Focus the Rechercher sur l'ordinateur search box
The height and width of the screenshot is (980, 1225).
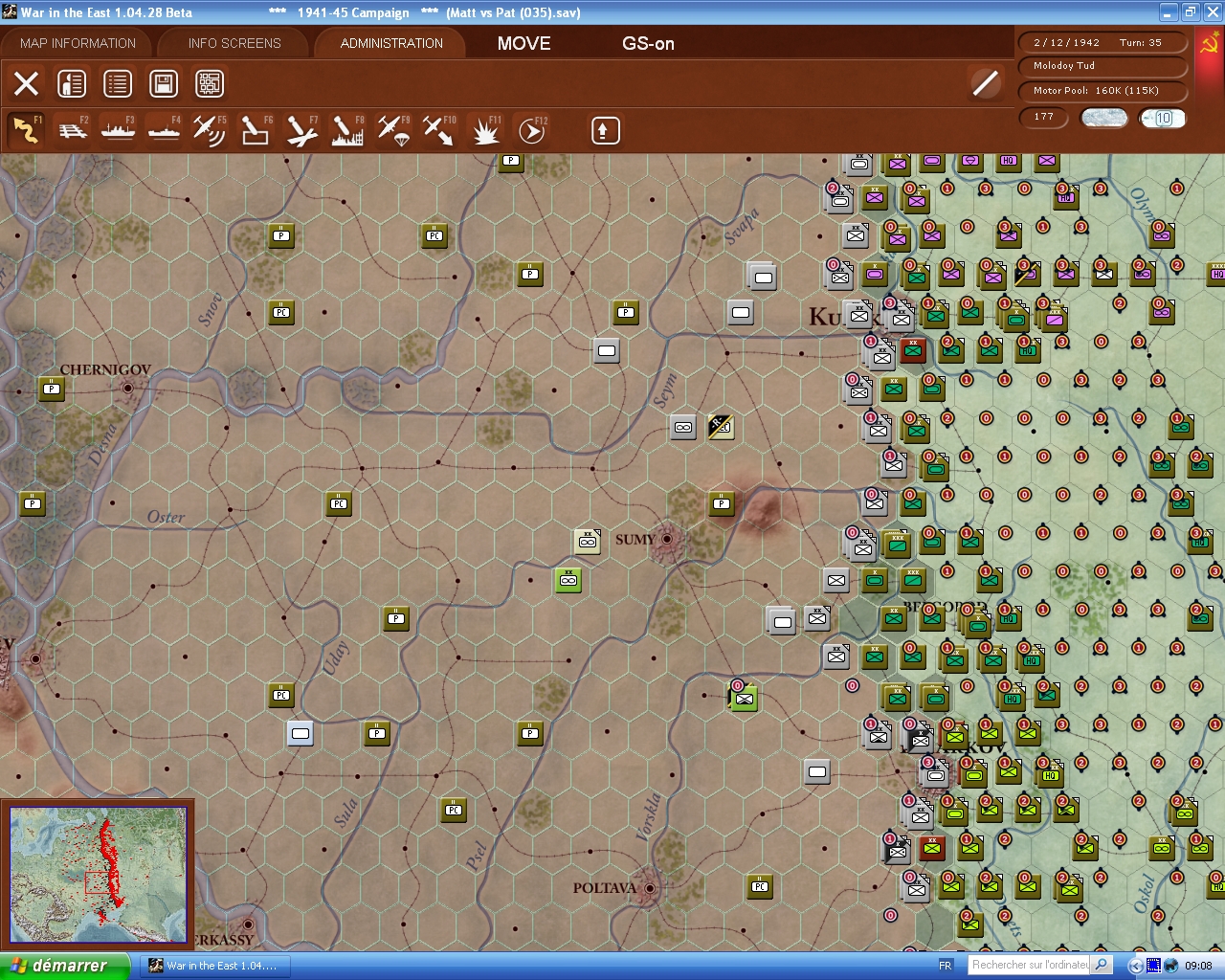click(1030, 965)
